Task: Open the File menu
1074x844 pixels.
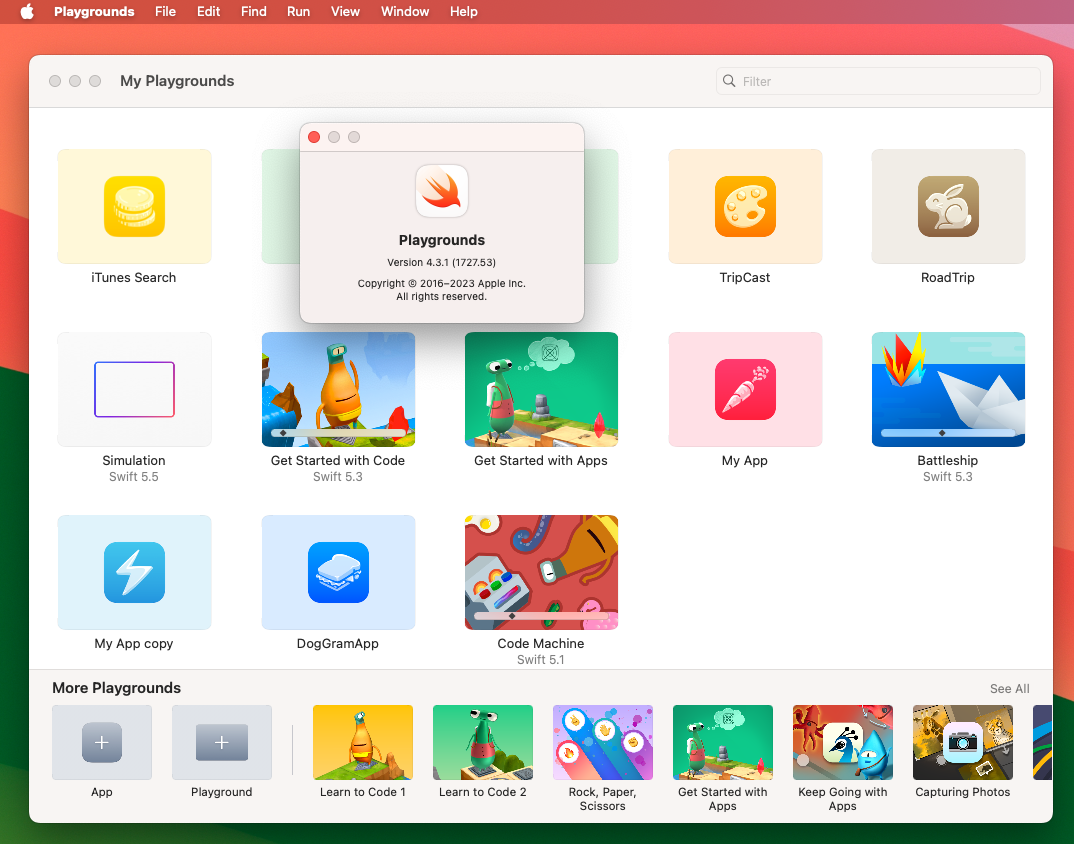Action: 165,12
